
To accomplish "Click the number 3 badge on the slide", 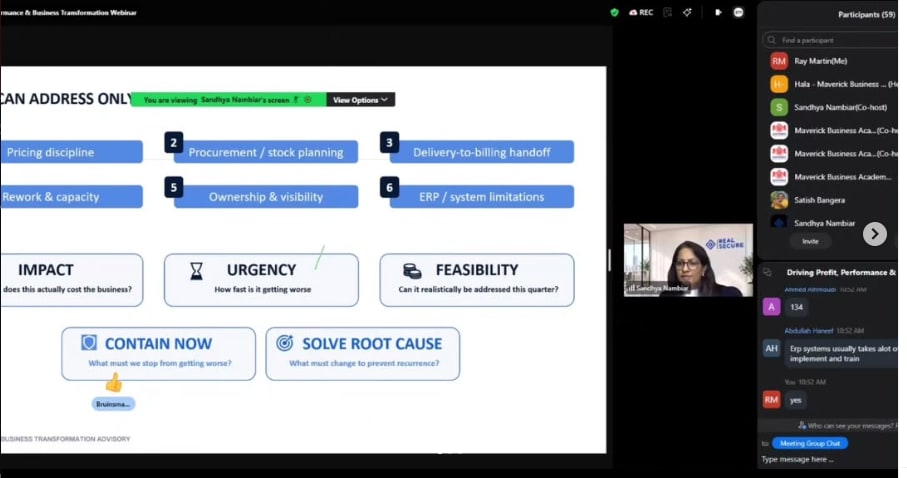I will pyautogui.click(x=389, y=142).
